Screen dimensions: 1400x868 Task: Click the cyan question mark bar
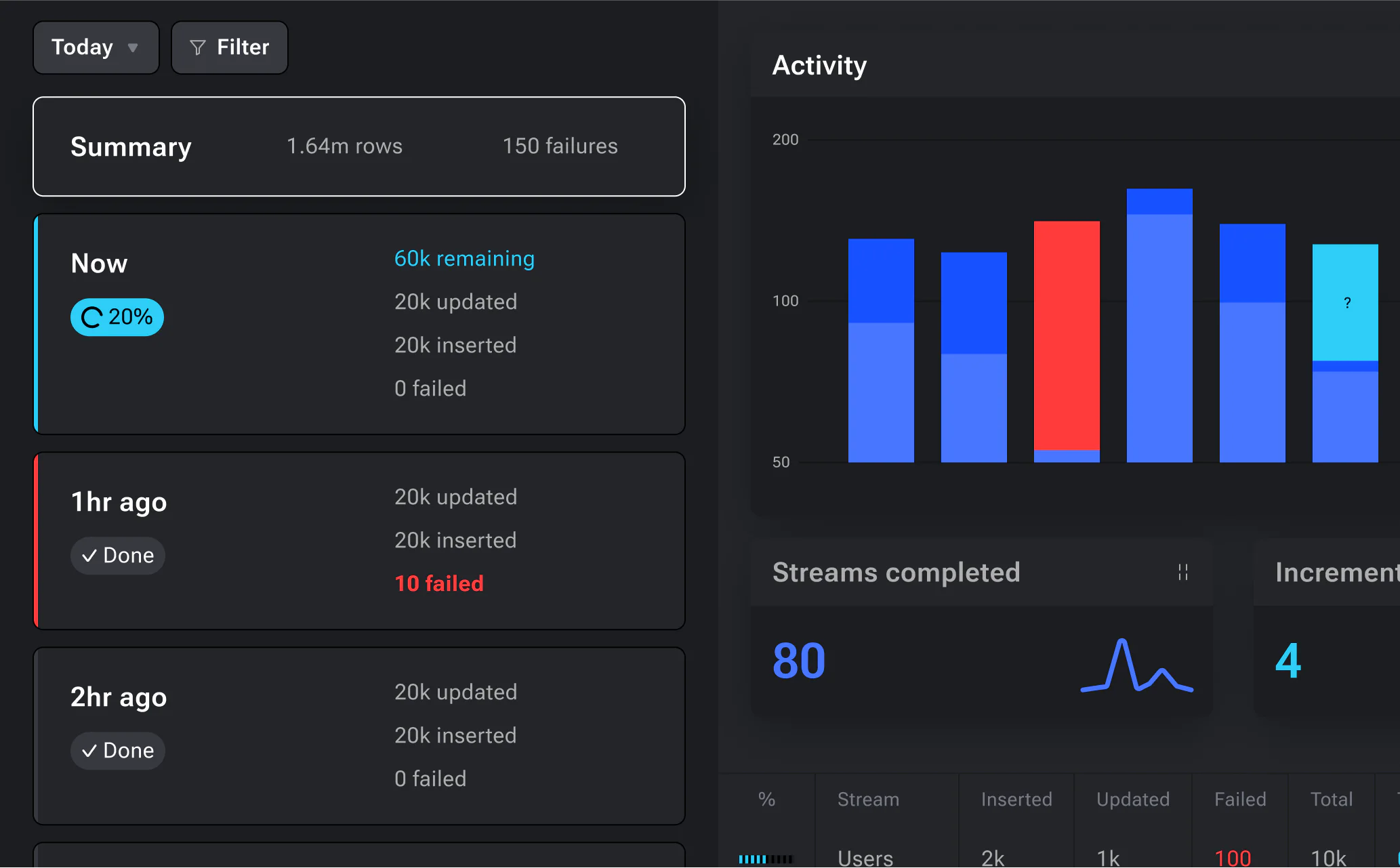coord(1345,302)
